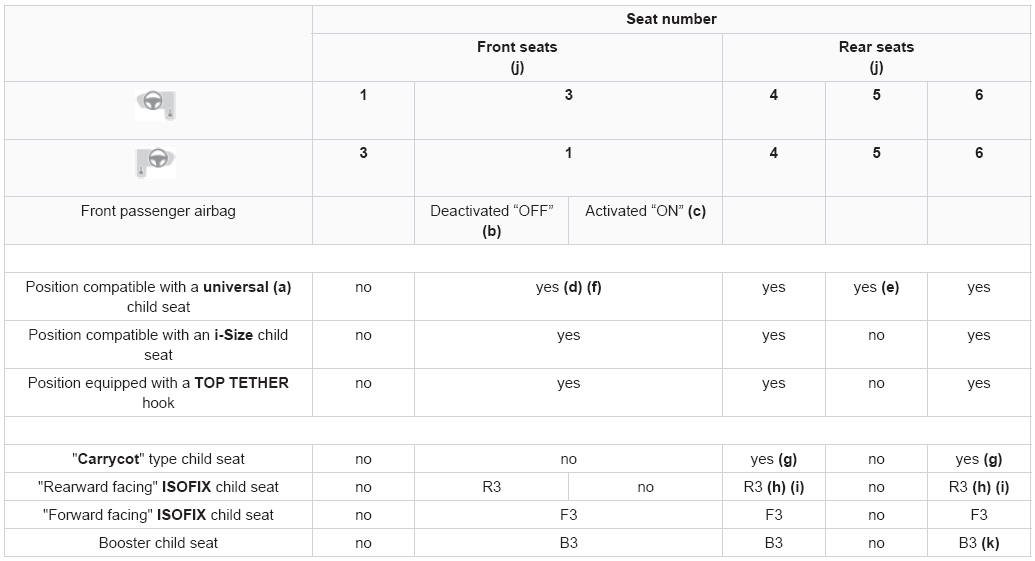This screenshot has width=1035, height=561.
Task: Click the 'Front seats (j)' header
Action: (x=517, y=57)
